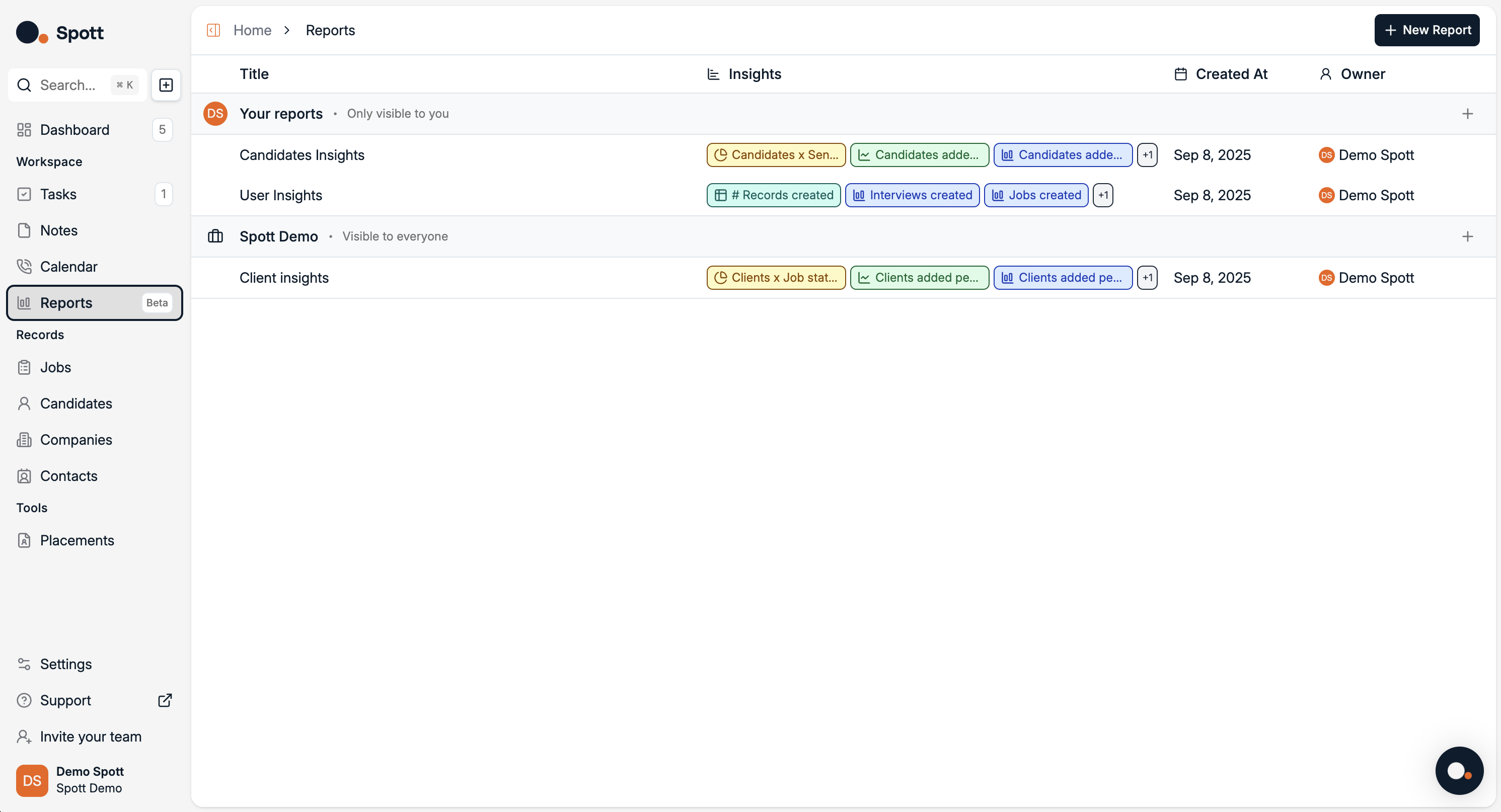Open the Placements tool
This screenshot has width=1501, height=812.
(77, 540)
